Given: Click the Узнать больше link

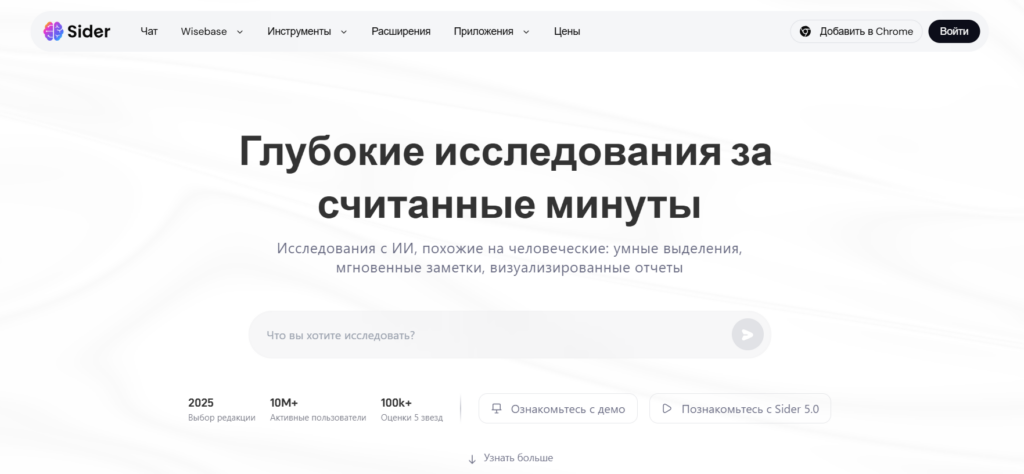Looking at the screenshot, I should pos(518,458).
